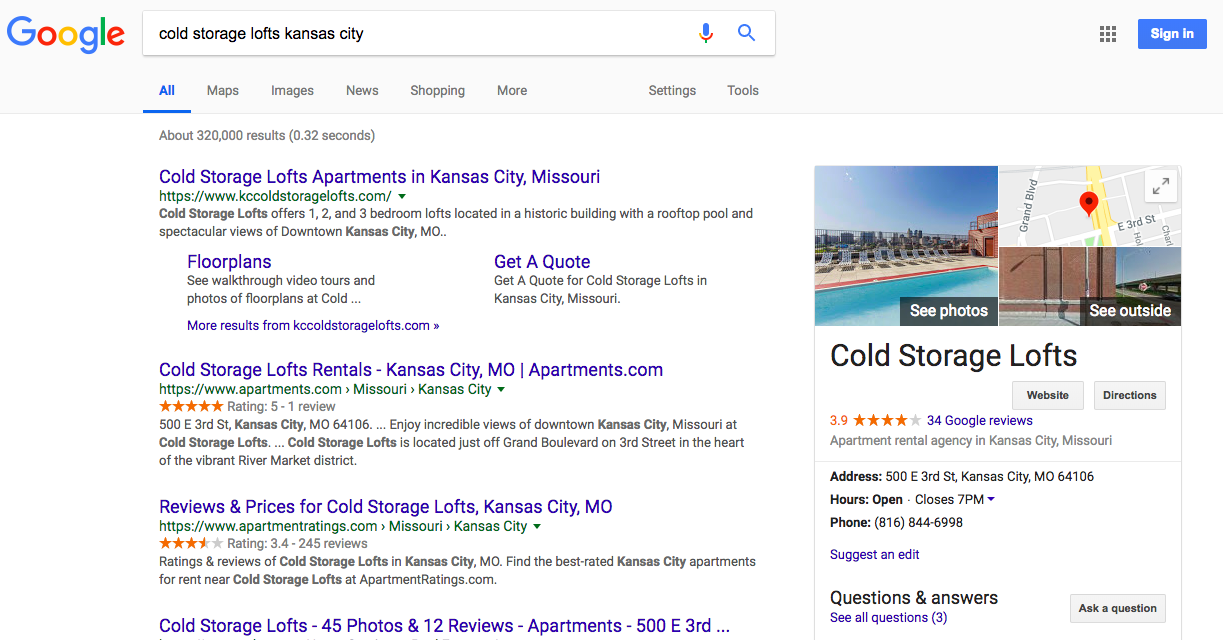Open Cold Storage Lofts Apartments result title
The image size is (1223, 640).
380,177
